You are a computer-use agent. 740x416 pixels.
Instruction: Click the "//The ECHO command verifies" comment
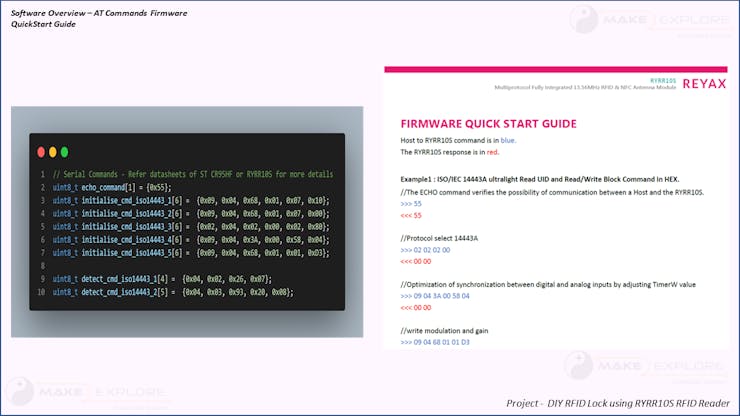tap(552, 192)
